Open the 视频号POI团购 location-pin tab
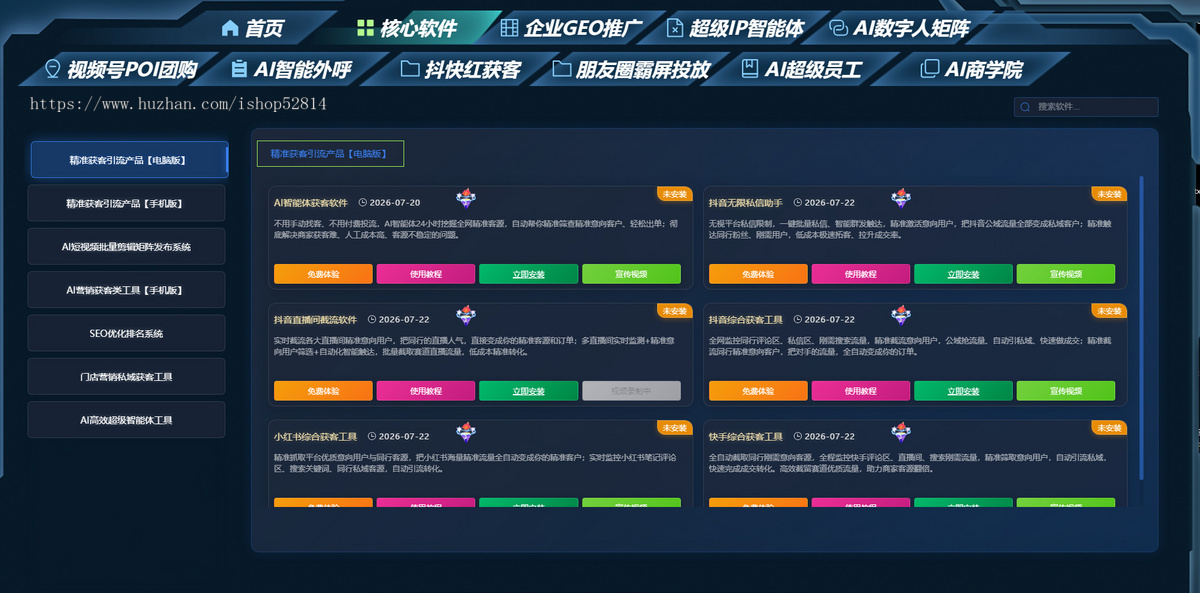1200x593 pixels. 121,70
